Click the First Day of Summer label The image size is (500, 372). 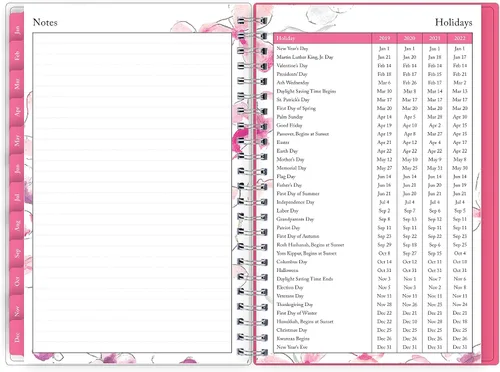pyautogui.click(x=298, y=194)
